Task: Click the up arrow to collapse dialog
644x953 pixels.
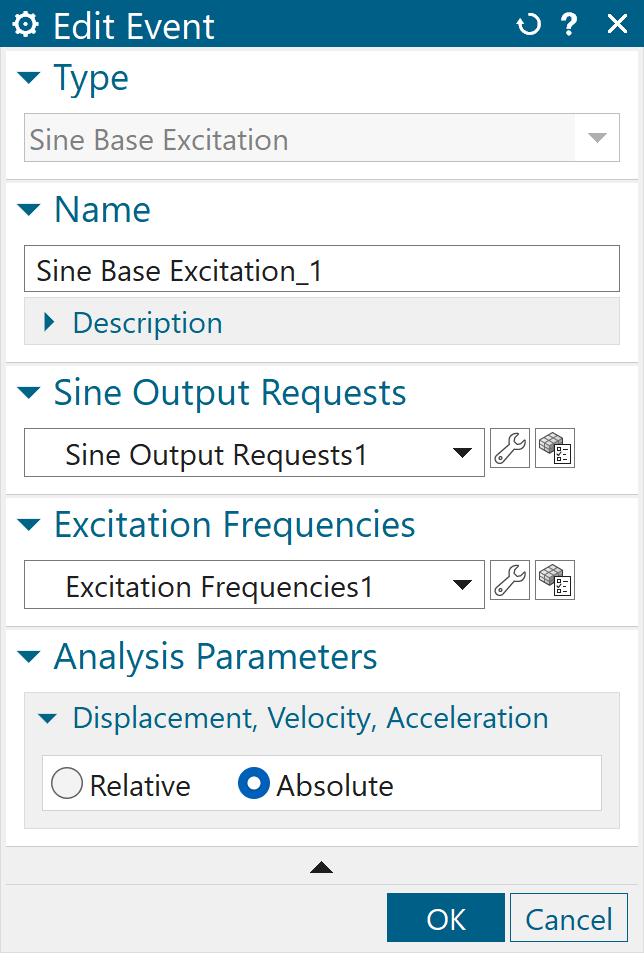Action: click(x=321, y=867)
